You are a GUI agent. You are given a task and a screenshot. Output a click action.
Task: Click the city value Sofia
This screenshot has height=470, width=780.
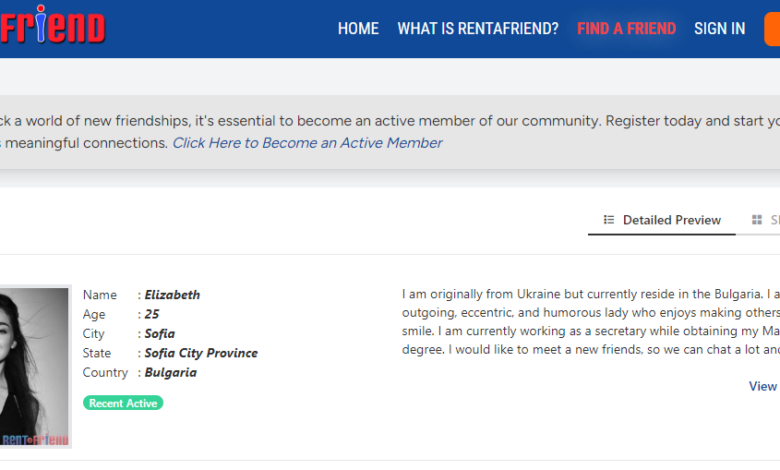tap(160, 334)
